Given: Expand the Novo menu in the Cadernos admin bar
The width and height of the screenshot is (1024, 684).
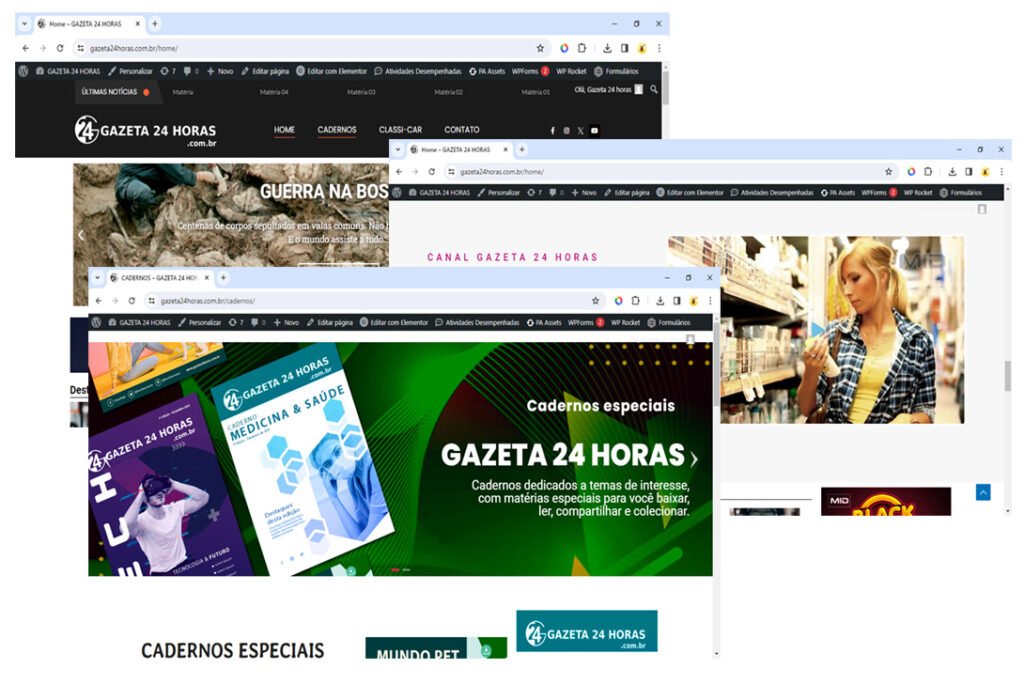Looking at the screenshot, I should (x=286, y=322).
